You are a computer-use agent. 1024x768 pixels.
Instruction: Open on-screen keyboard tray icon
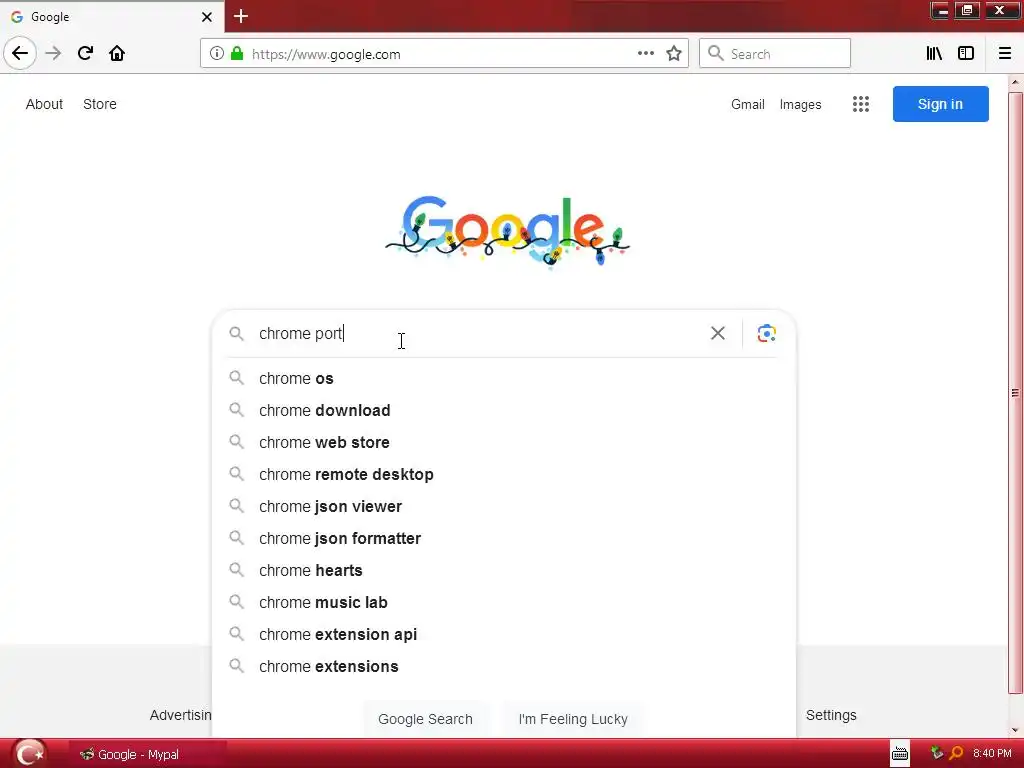(x=900, y=754)
